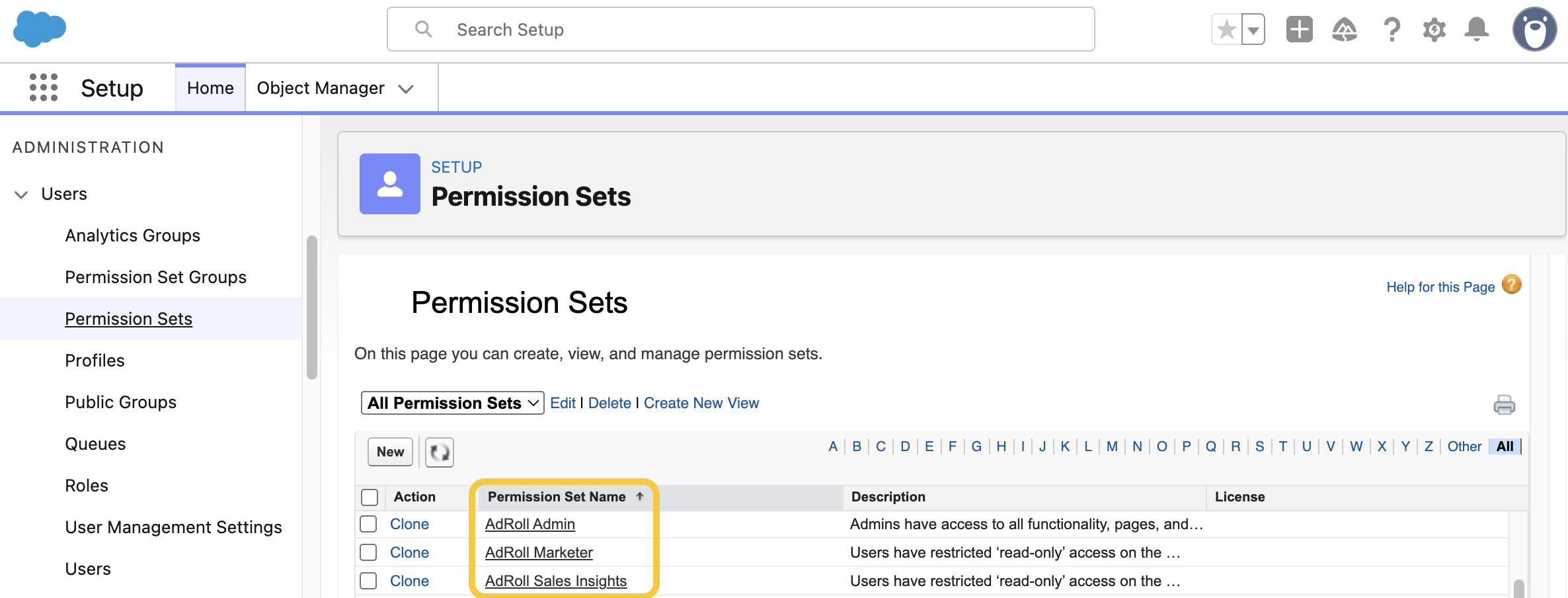Click the New permission set button

[x=390, y=452]
